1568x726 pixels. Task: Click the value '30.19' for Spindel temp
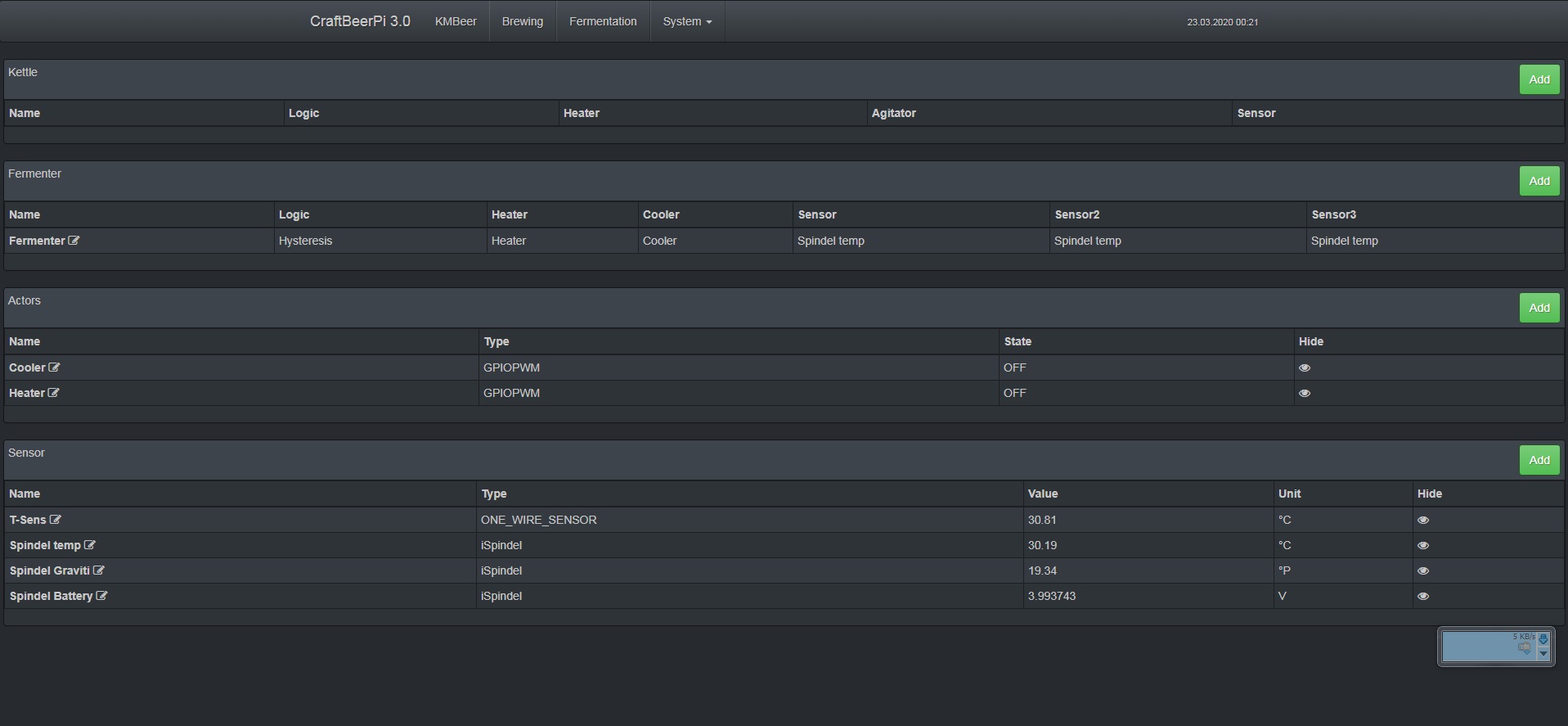[x=1042, y=545]
